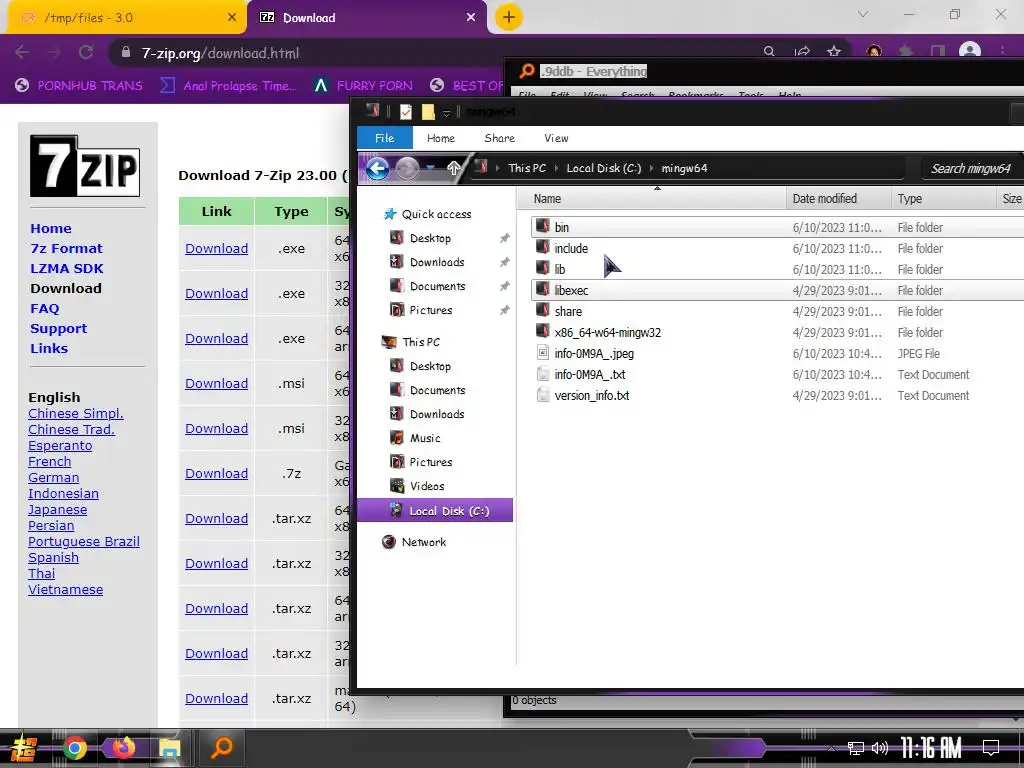Open the FAQ link on the 7-Zip site
The image size is (1024, 768).
[x=44, y=308]
